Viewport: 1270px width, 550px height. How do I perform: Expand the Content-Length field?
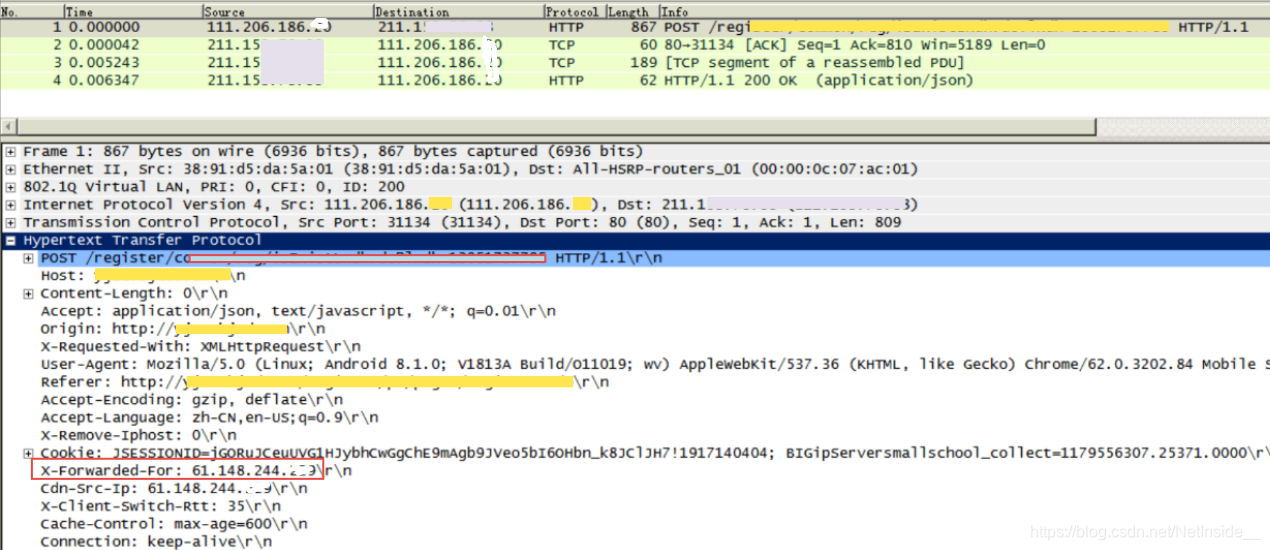pyautogui.click(x=28, y=294)
